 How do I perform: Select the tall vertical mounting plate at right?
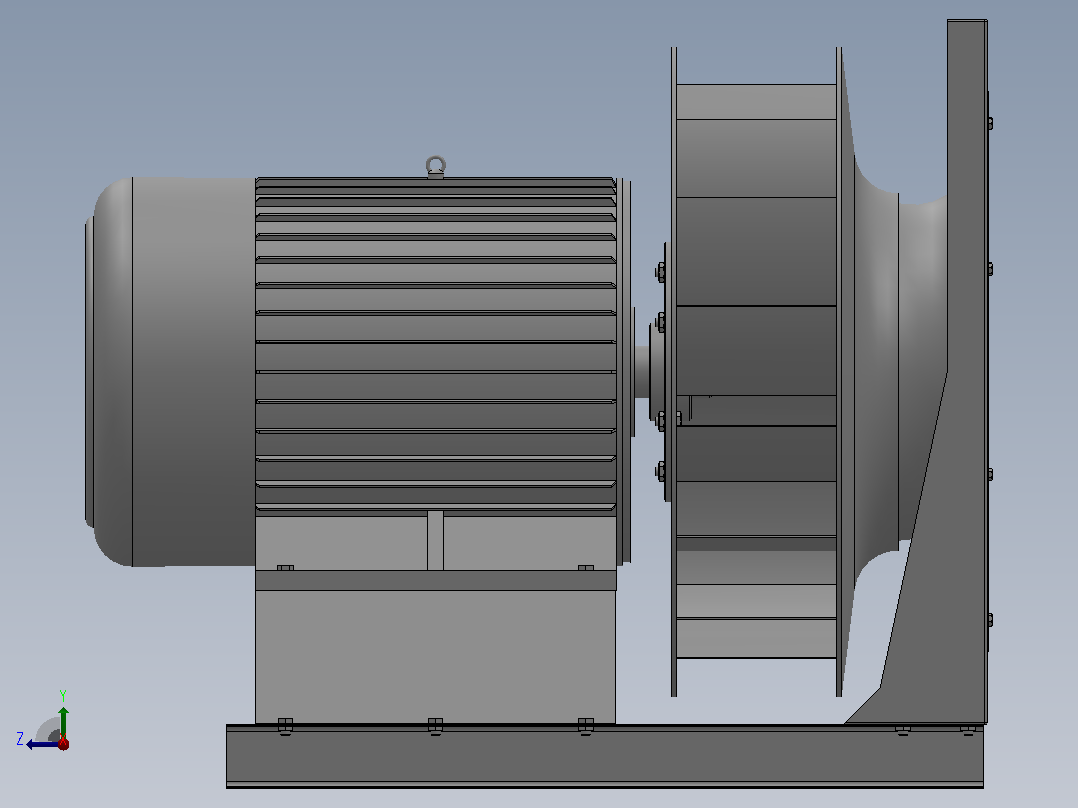point(967,371)
